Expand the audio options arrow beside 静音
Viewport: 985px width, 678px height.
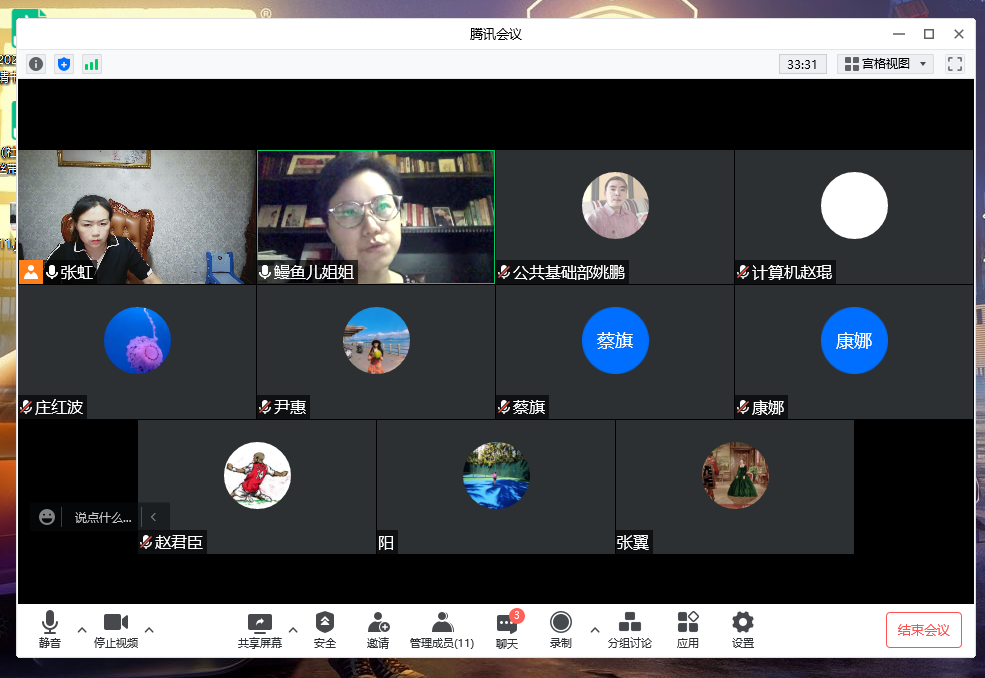click(x=82, y=630)
